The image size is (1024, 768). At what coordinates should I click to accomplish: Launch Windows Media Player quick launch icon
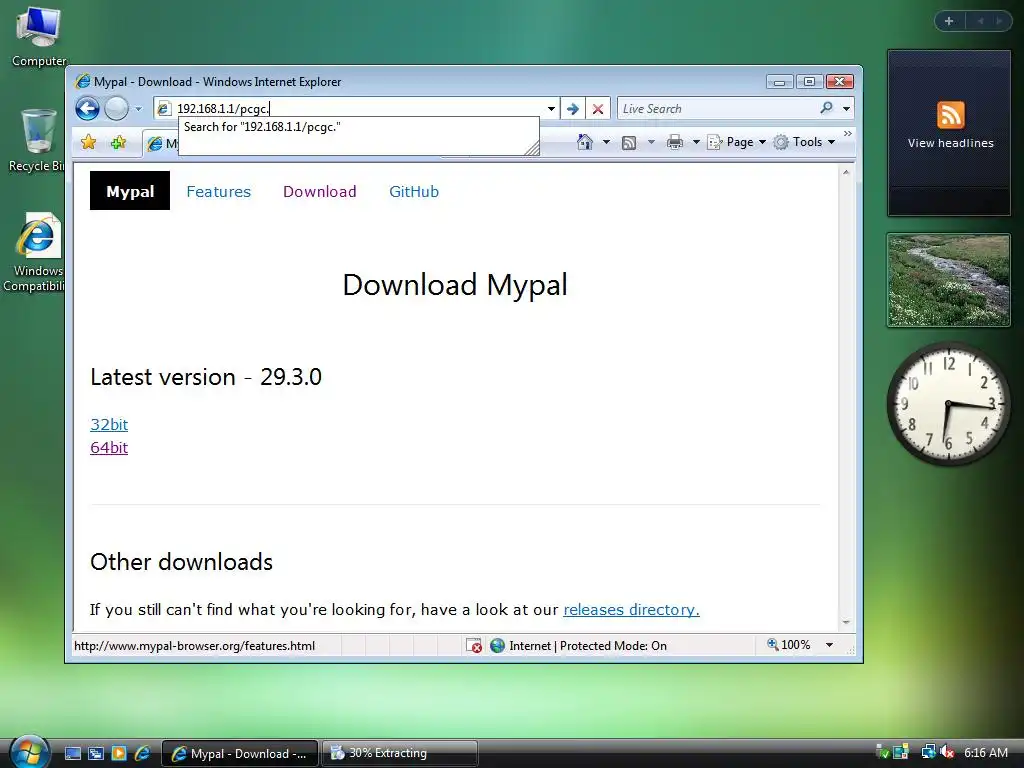pyautogui.click(x=119, y=754)
